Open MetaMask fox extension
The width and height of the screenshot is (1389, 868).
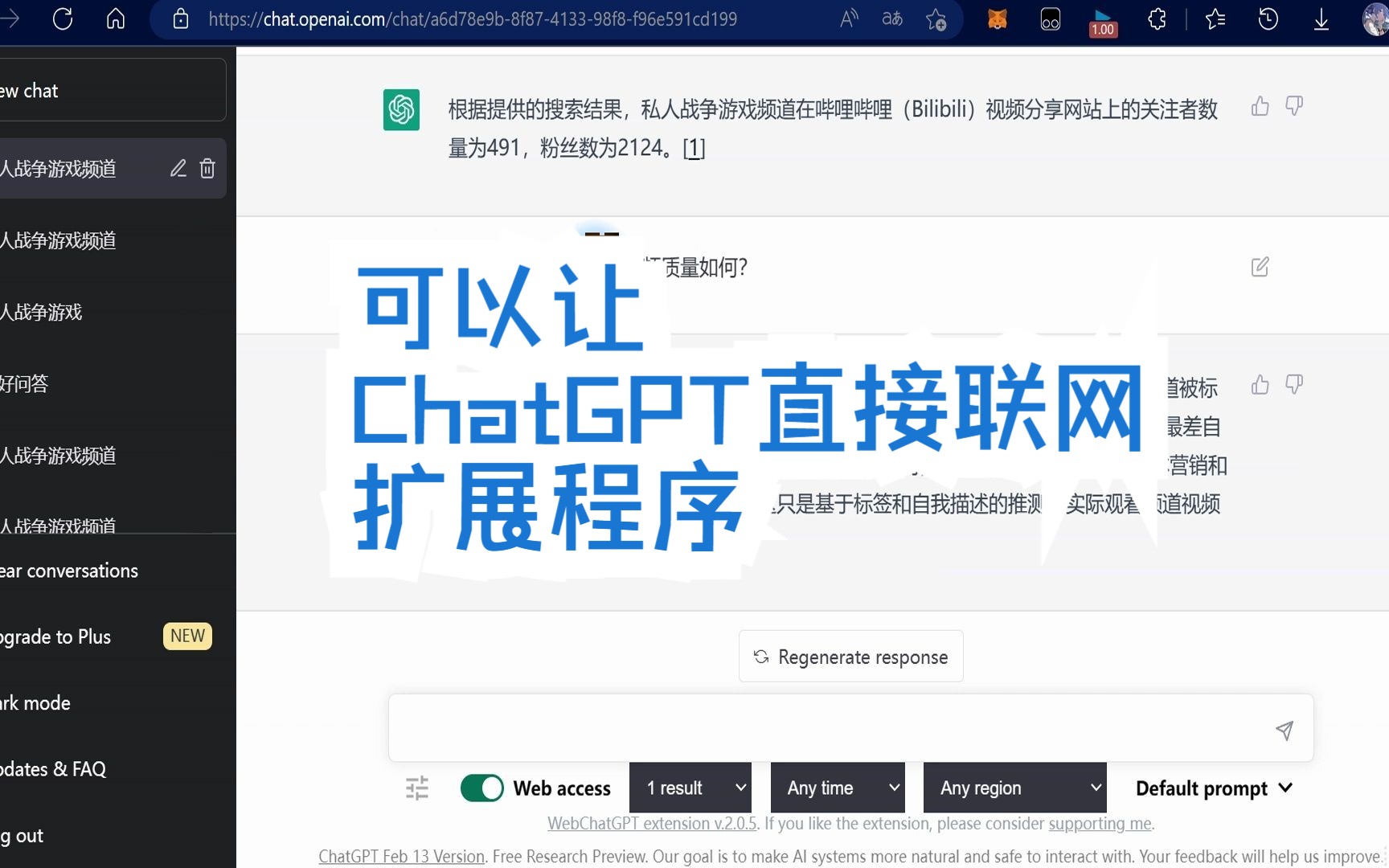998,19
